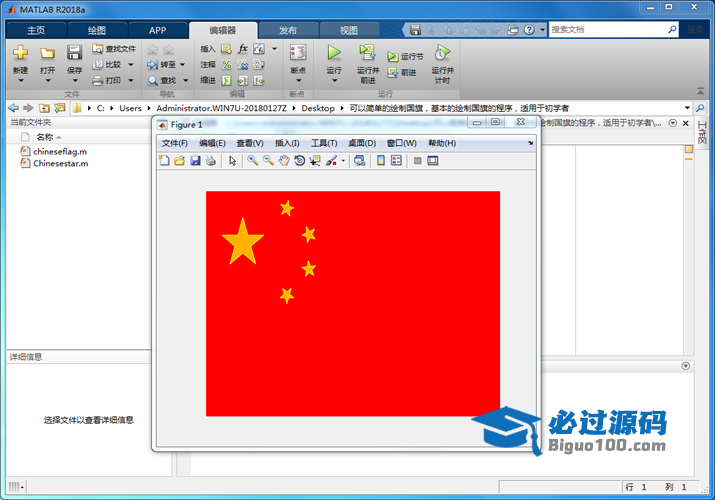Screen dimensions: 715x500
Task: Toggle the data cursor tool
Action: point(315,160)
